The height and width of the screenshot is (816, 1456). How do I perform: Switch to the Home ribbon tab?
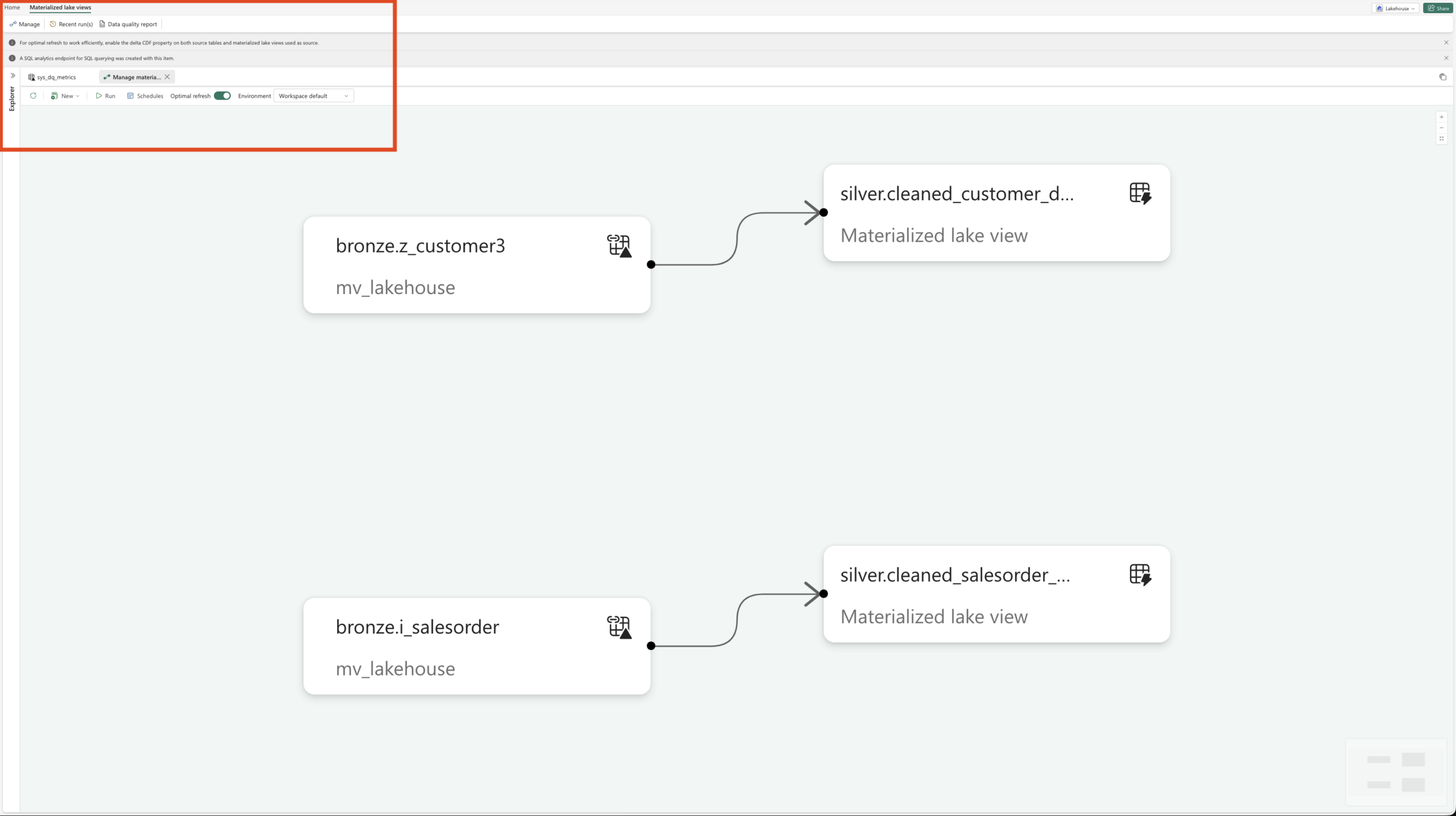click(12, 7)
